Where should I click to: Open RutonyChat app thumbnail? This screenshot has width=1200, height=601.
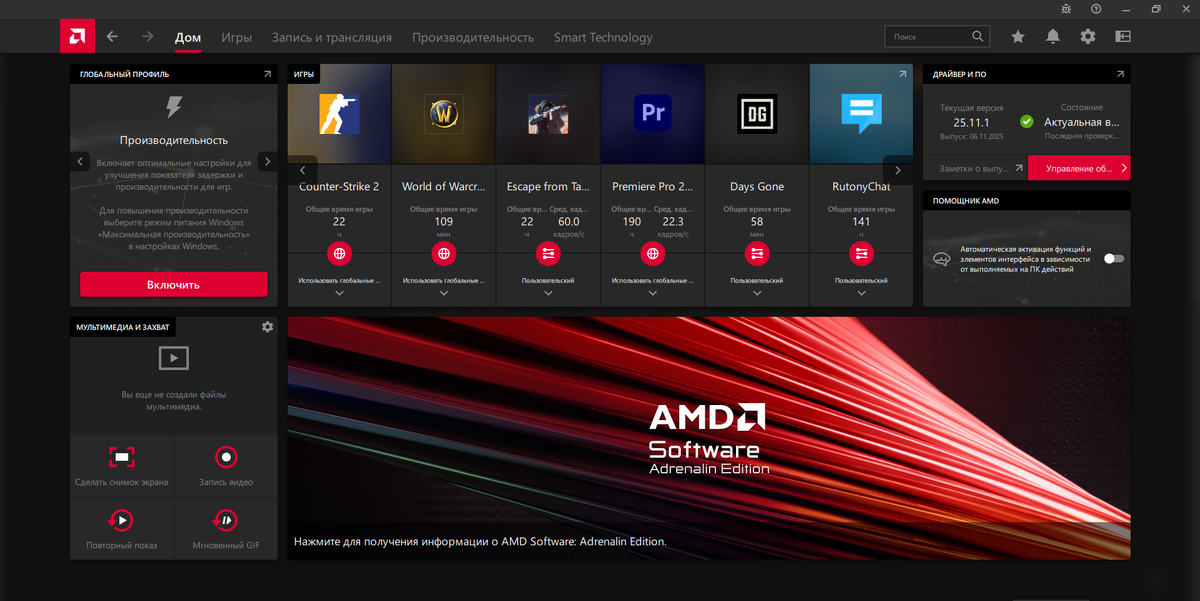[861, 114]
